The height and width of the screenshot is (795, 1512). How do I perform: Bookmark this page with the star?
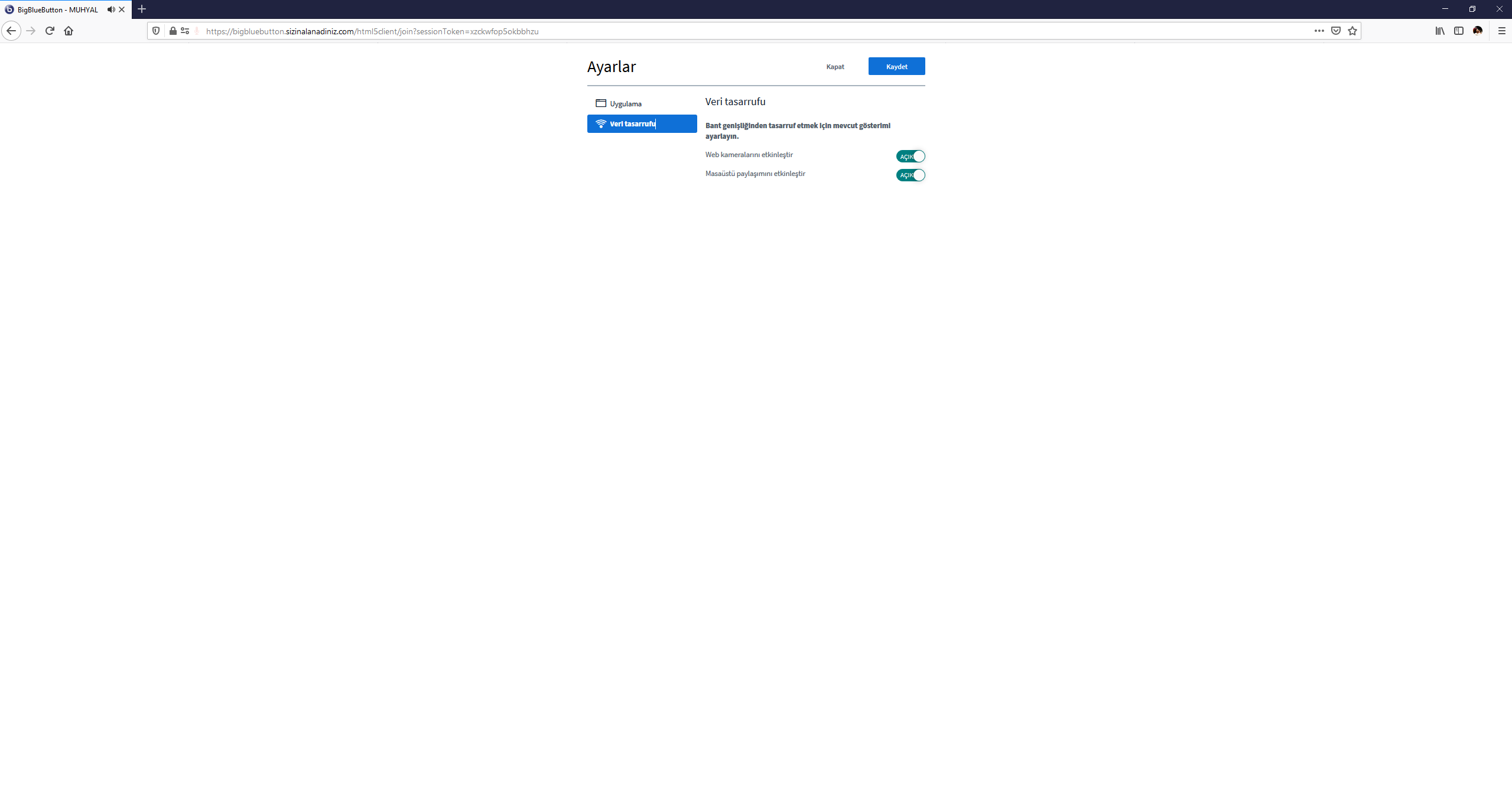[1352, 31]
